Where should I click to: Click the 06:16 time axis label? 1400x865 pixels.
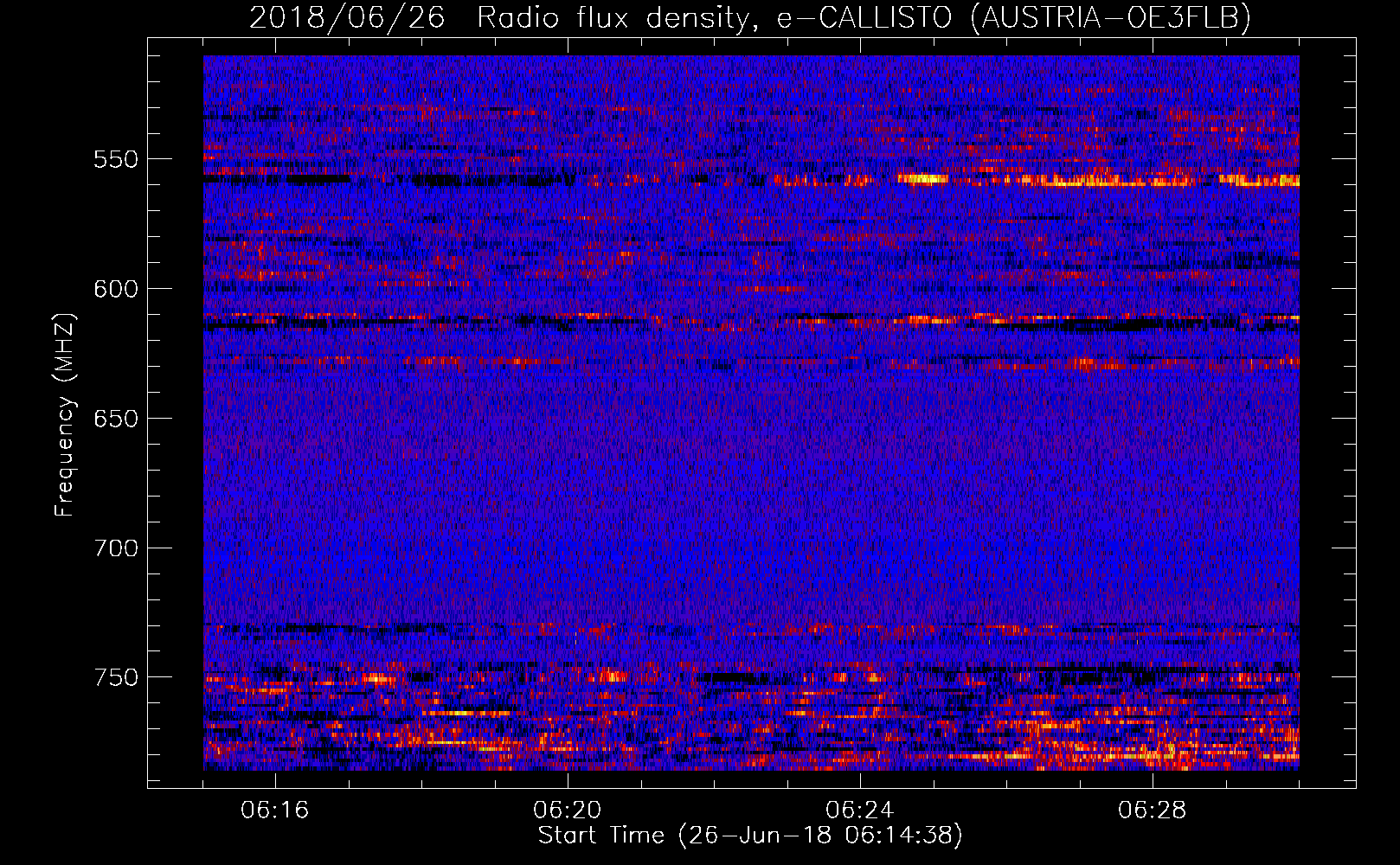[x=275, y=811]
